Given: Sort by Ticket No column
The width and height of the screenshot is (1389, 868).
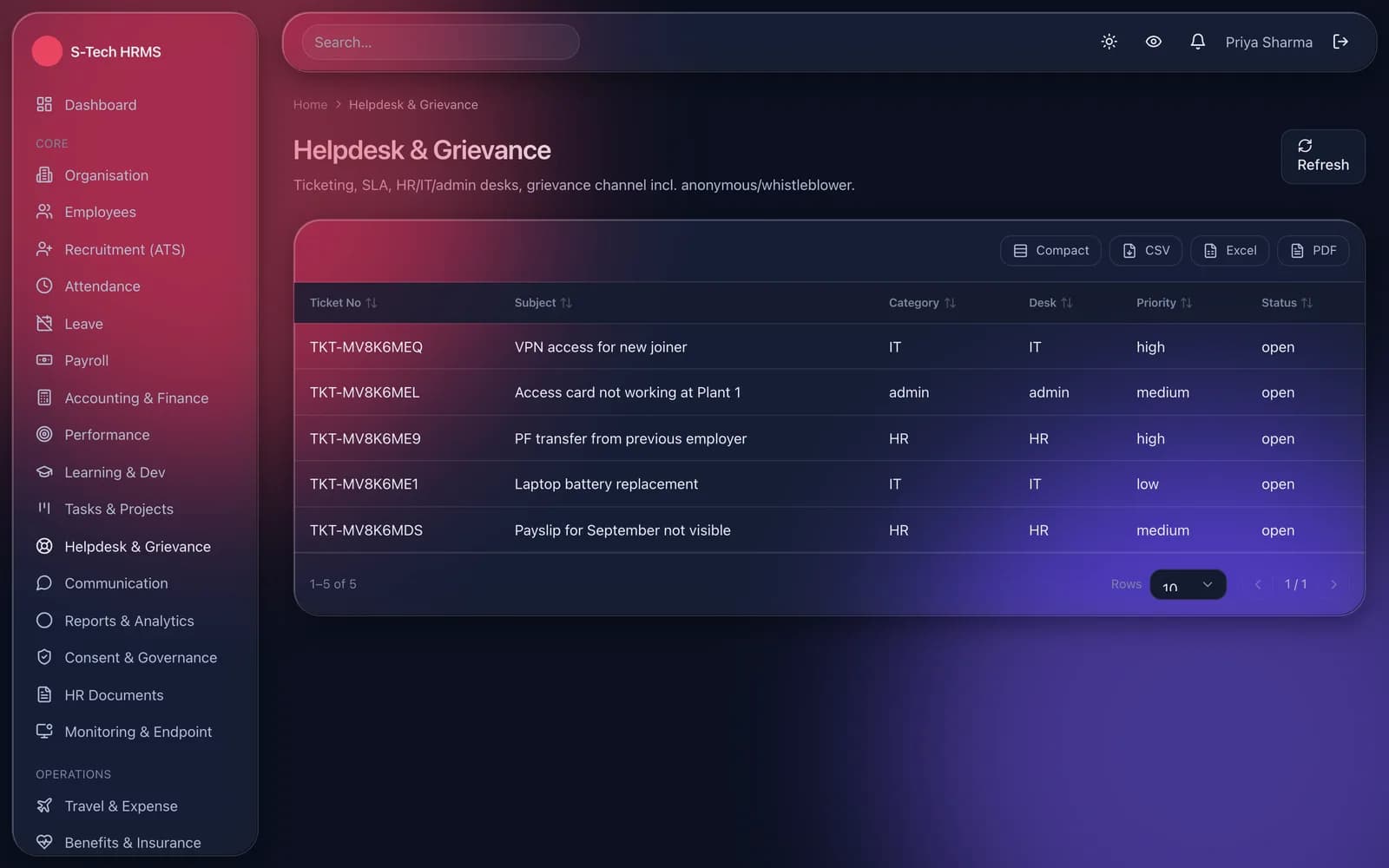Looking at the screenshot, I should (x=343, y=303).
